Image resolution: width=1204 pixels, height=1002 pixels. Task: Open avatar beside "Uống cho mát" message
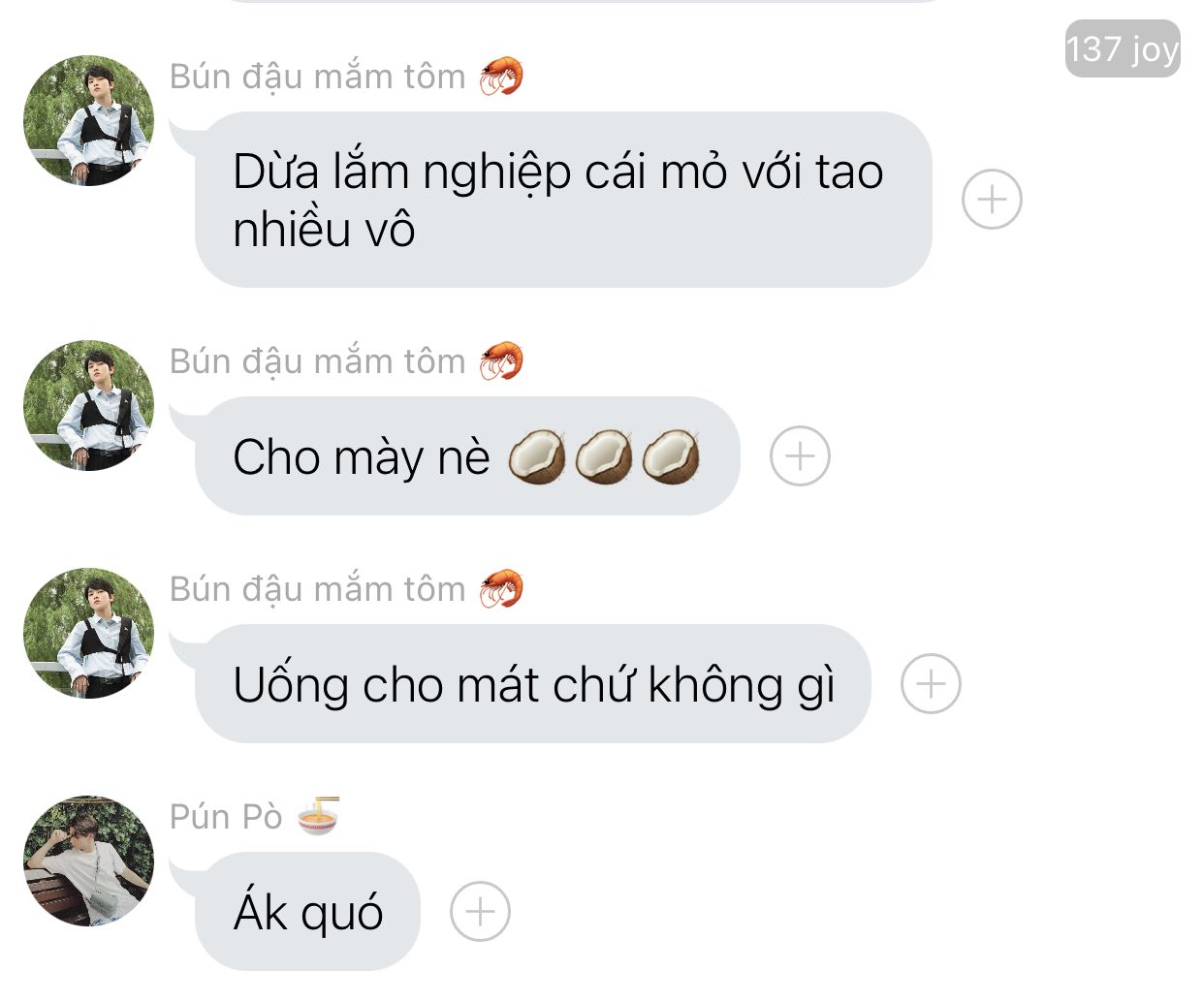click(x=88, y=633)
